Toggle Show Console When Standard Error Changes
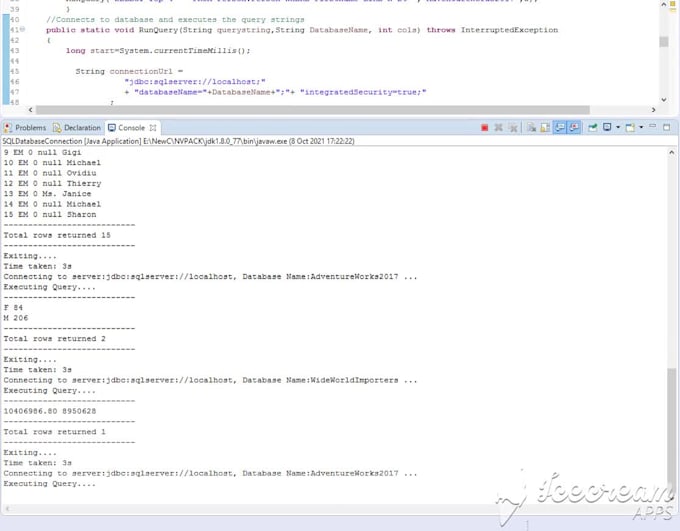 click(574, 128)
